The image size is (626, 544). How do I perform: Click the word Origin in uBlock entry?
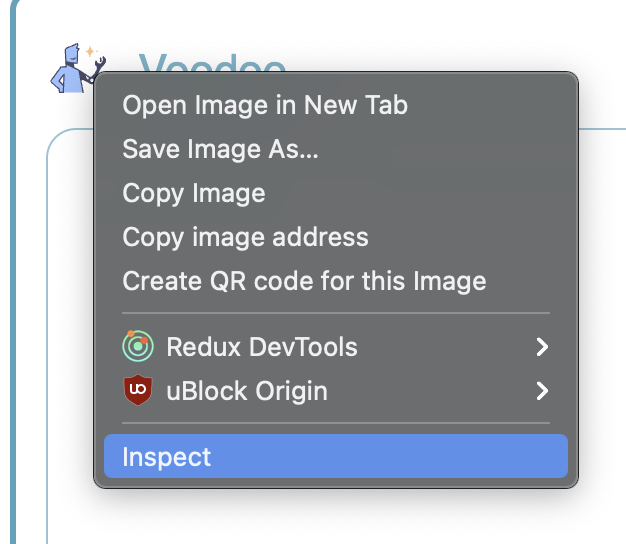point(291,391)
